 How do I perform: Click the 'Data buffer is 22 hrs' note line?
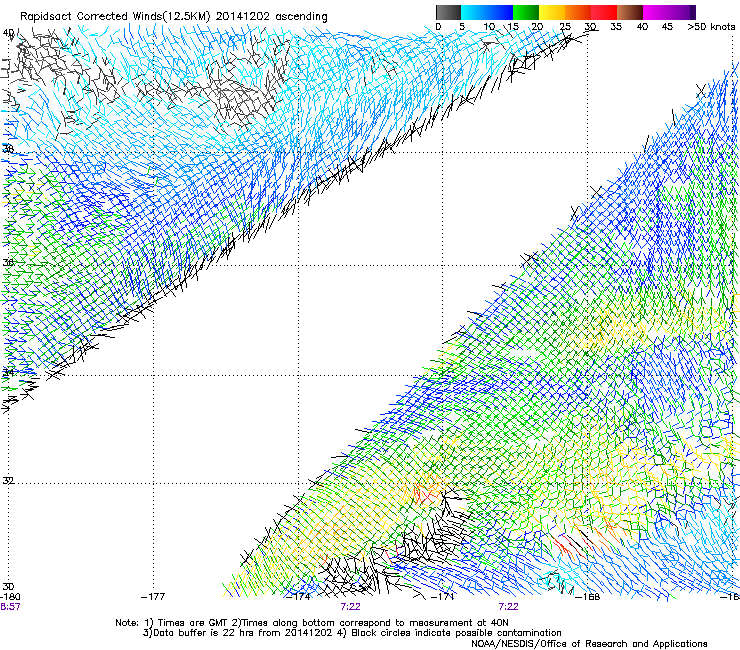pyautogui.click(x=352, y=633)
